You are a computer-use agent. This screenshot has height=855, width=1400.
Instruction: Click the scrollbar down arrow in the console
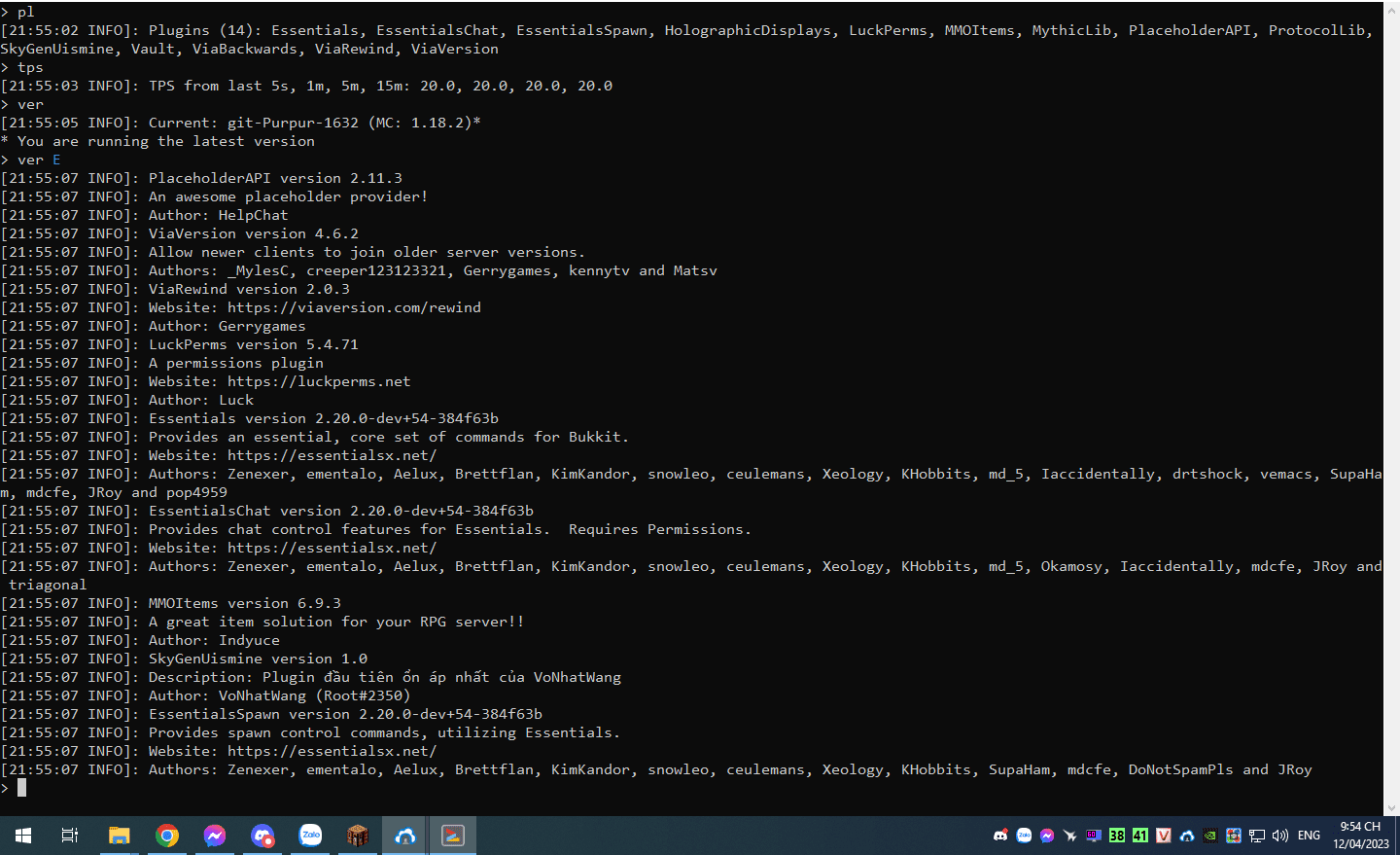click(x=1391, y=808)
